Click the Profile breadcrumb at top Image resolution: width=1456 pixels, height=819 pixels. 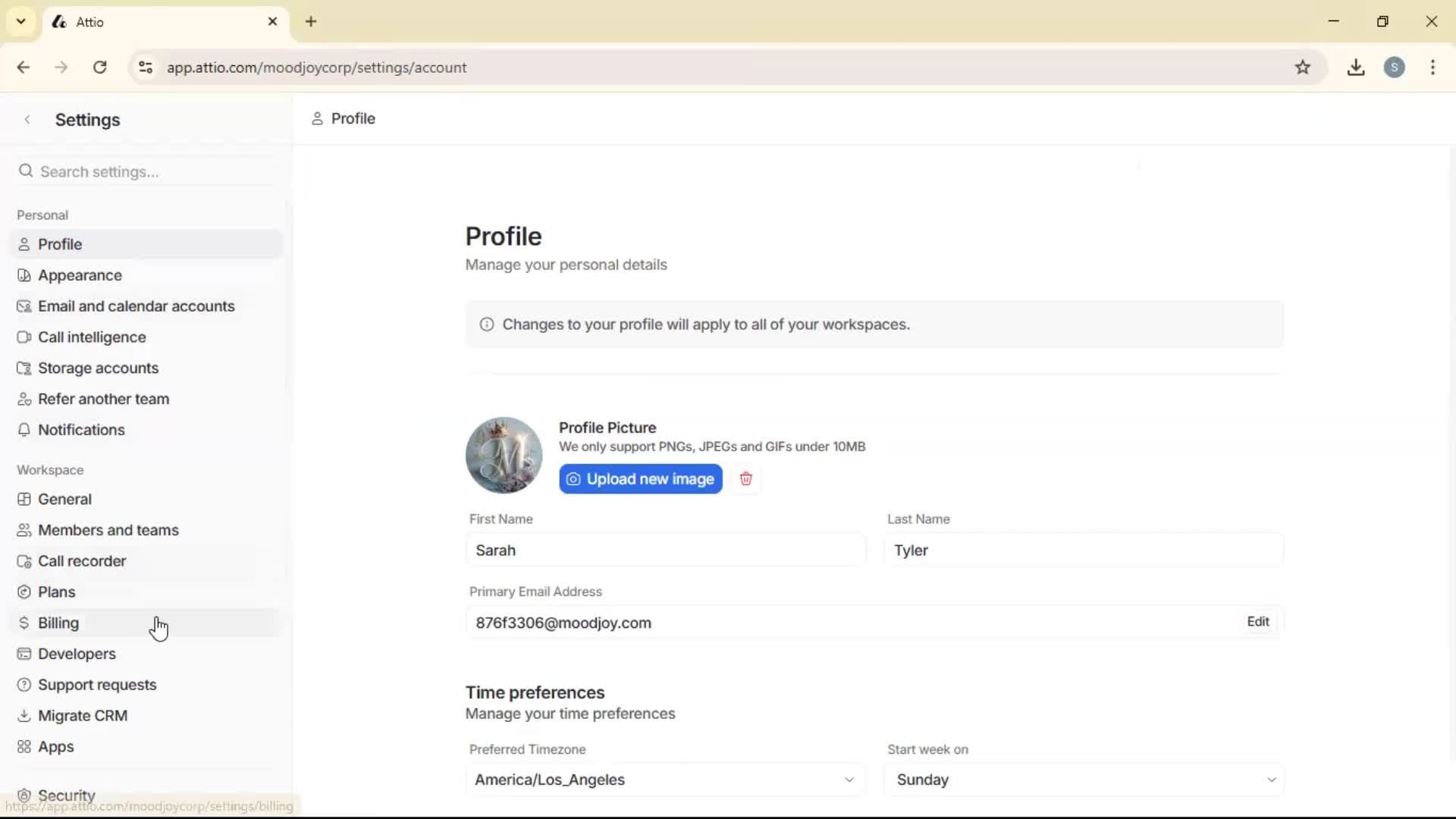click(344, 119)
